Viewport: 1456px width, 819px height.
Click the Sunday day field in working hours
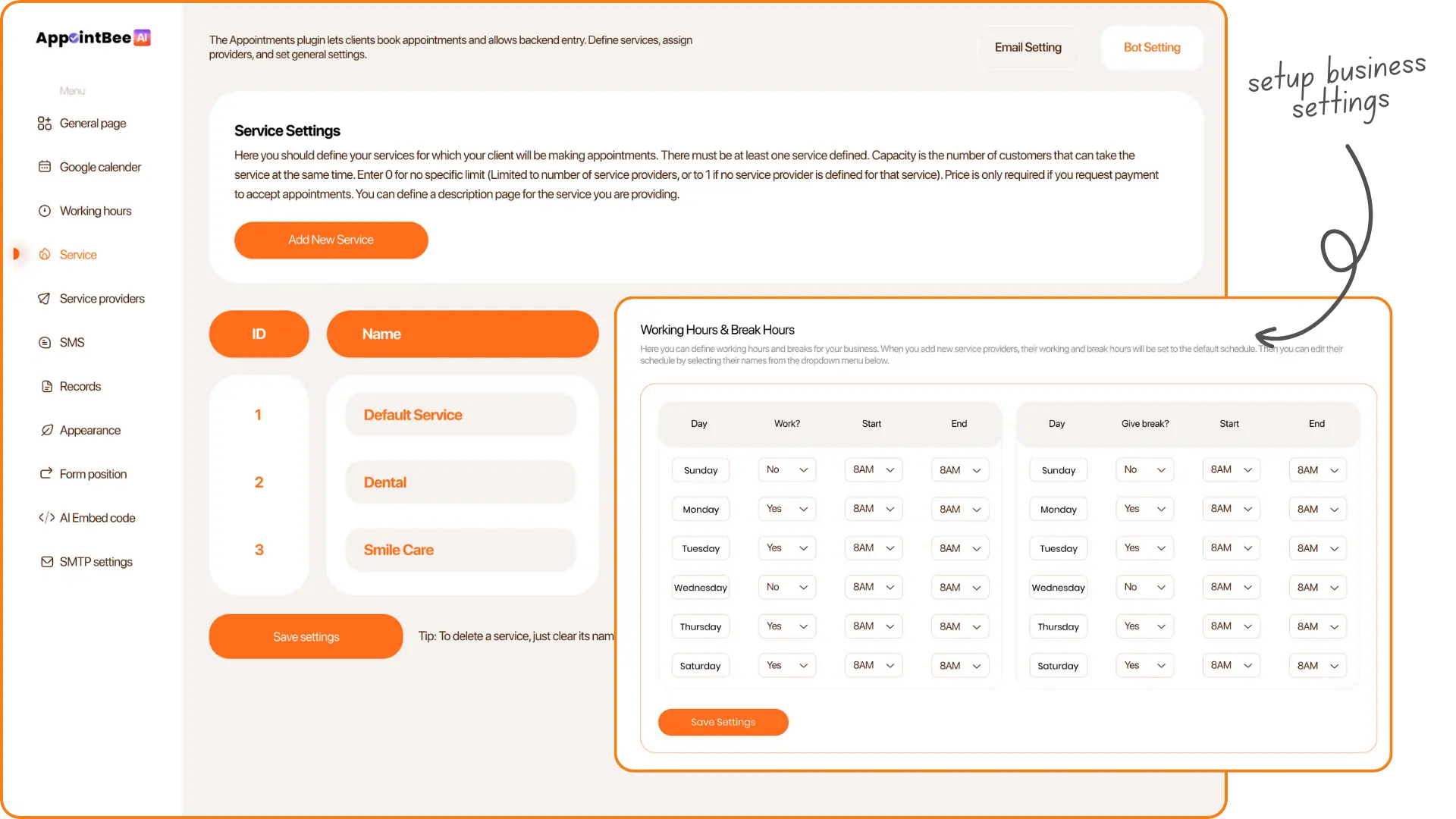pos(701,470)
